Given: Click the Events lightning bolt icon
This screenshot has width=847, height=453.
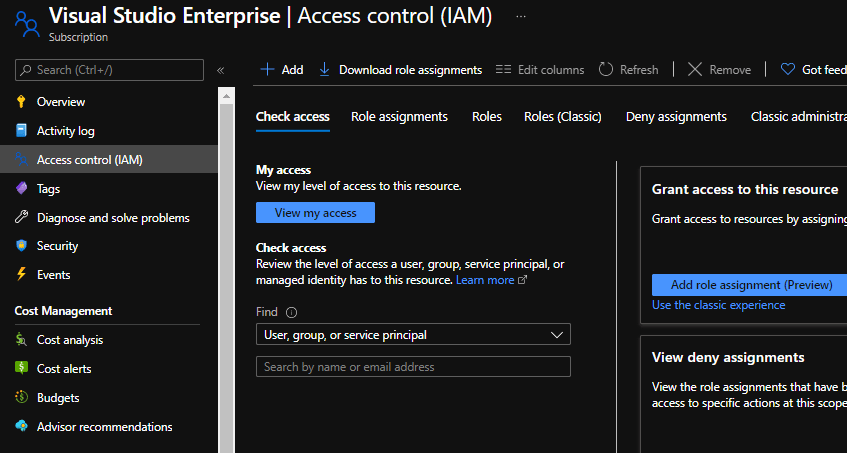Looking at the screenshot, I should tap(21, 275).
